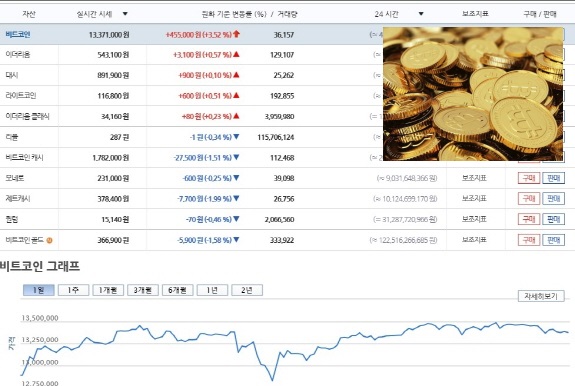Click the 543,100 원 Ethereum price
575x386 pixels.
point(113,55)
